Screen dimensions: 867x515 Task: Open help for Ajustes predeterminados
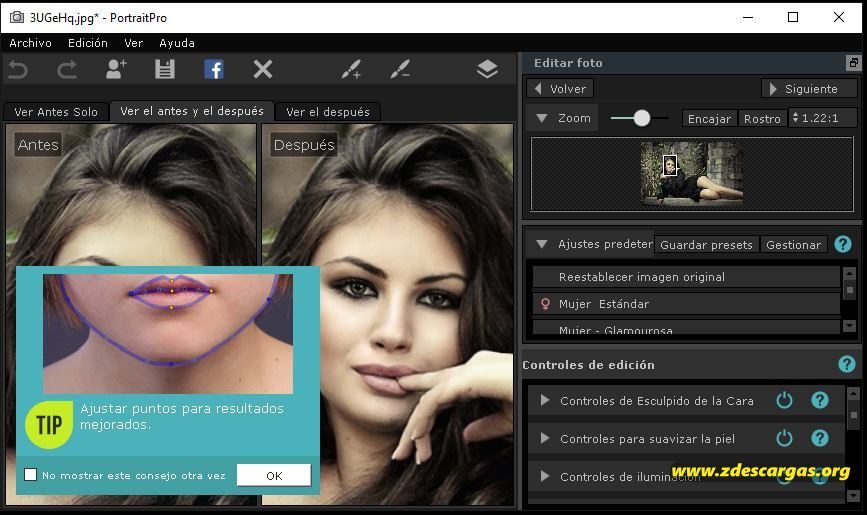843,244
